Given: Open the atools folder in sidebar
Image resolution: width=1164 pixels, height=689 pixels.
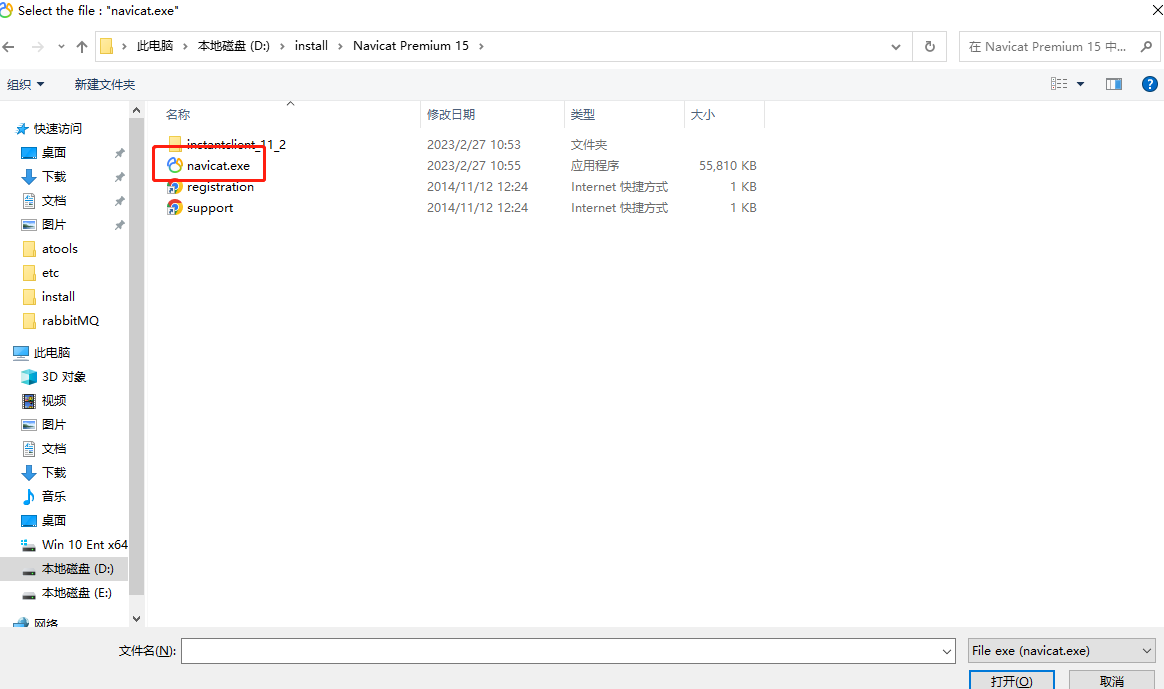Looking at the screenshot, I should coord(59,249).
